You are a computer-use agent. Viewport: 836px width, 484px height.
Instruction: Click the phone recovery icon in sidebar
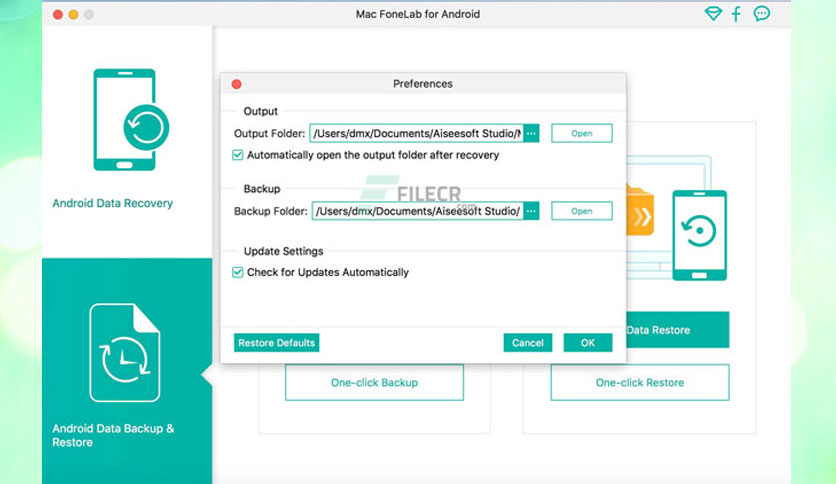point(131,120)
